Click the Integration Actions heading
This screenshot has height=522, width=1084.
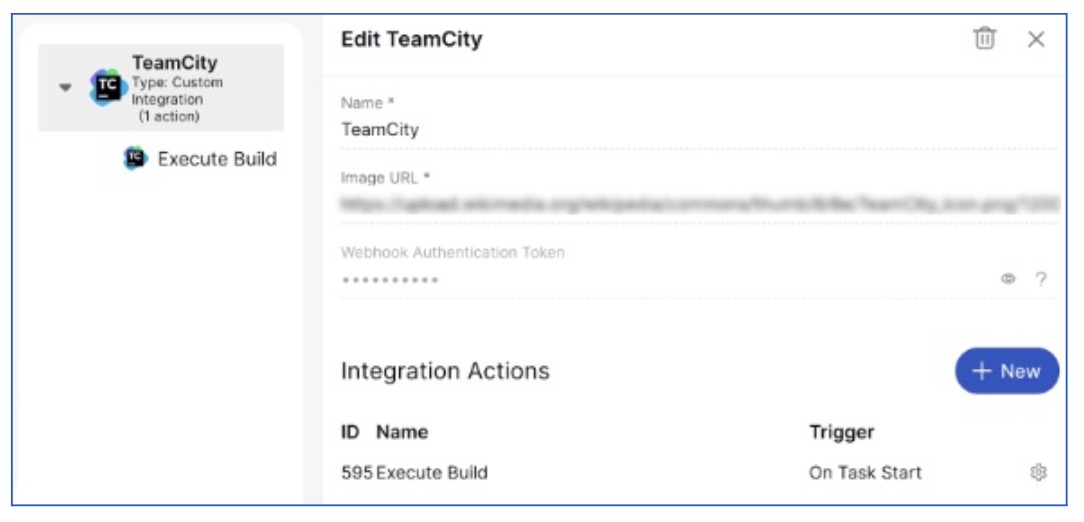[x=445, y=371]
